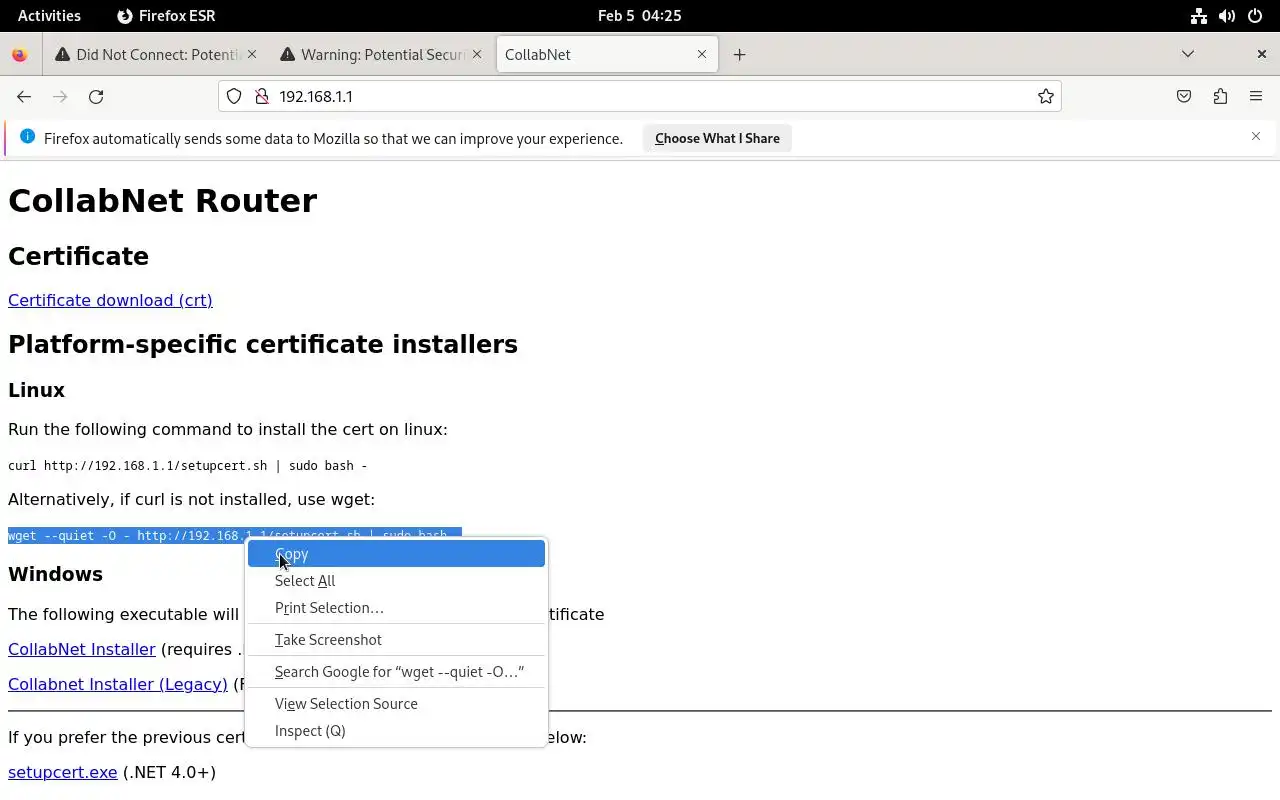
Task: Search Google for selected wget text
Action: 396,672
